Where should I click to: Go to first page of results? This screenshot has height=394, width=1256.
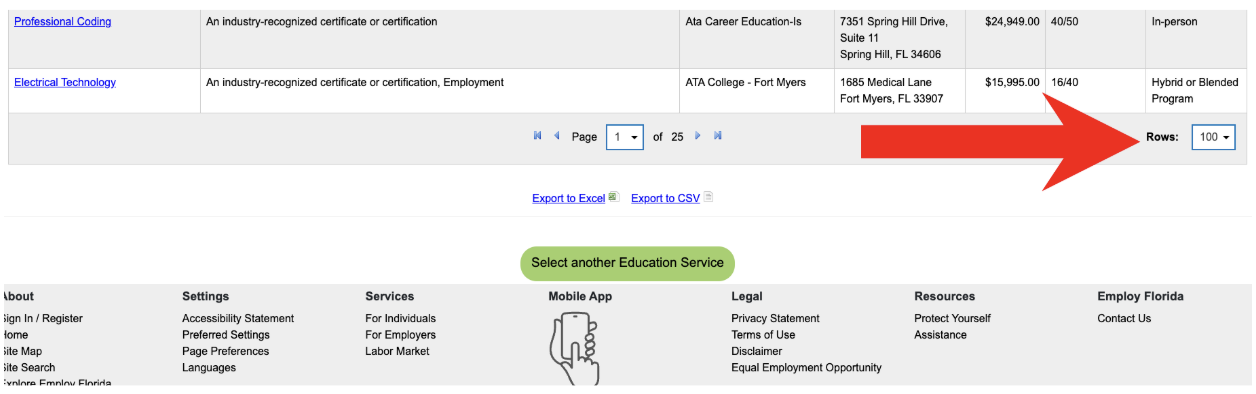pos(538,136)
